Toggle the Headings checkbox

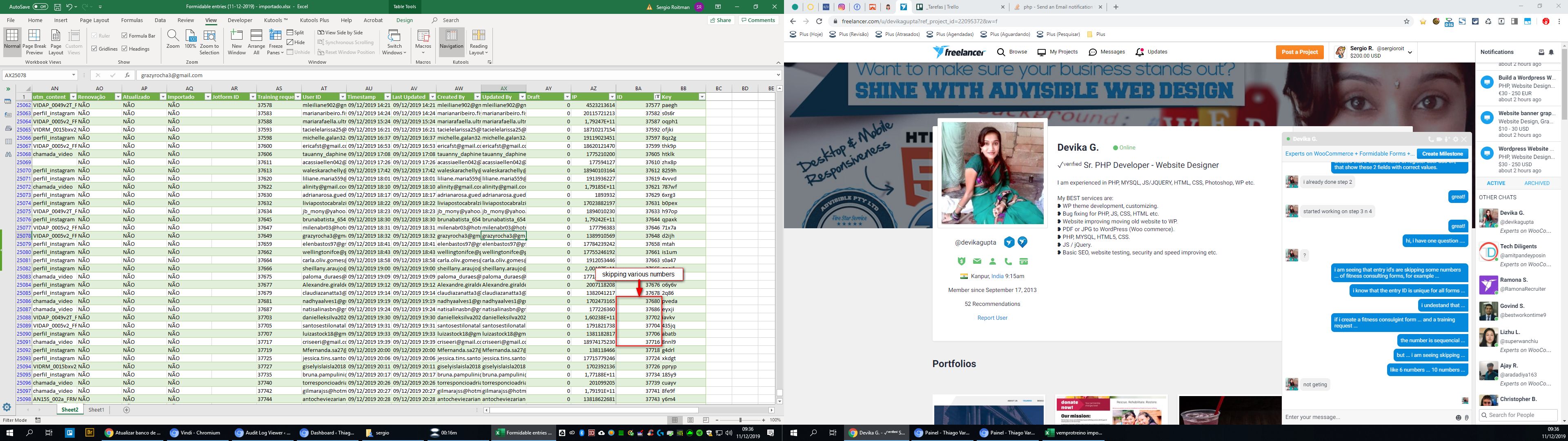(124, 49)
